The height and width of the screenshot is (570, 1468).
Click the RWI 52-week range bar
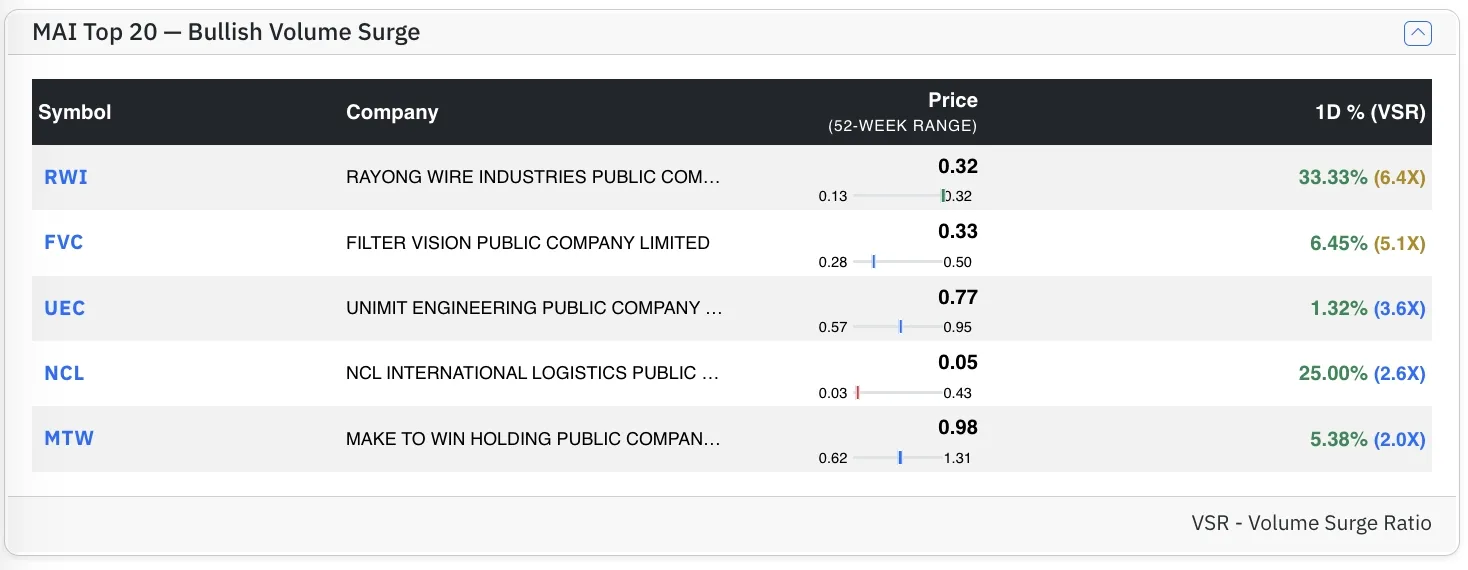click(x=897, y=196)
